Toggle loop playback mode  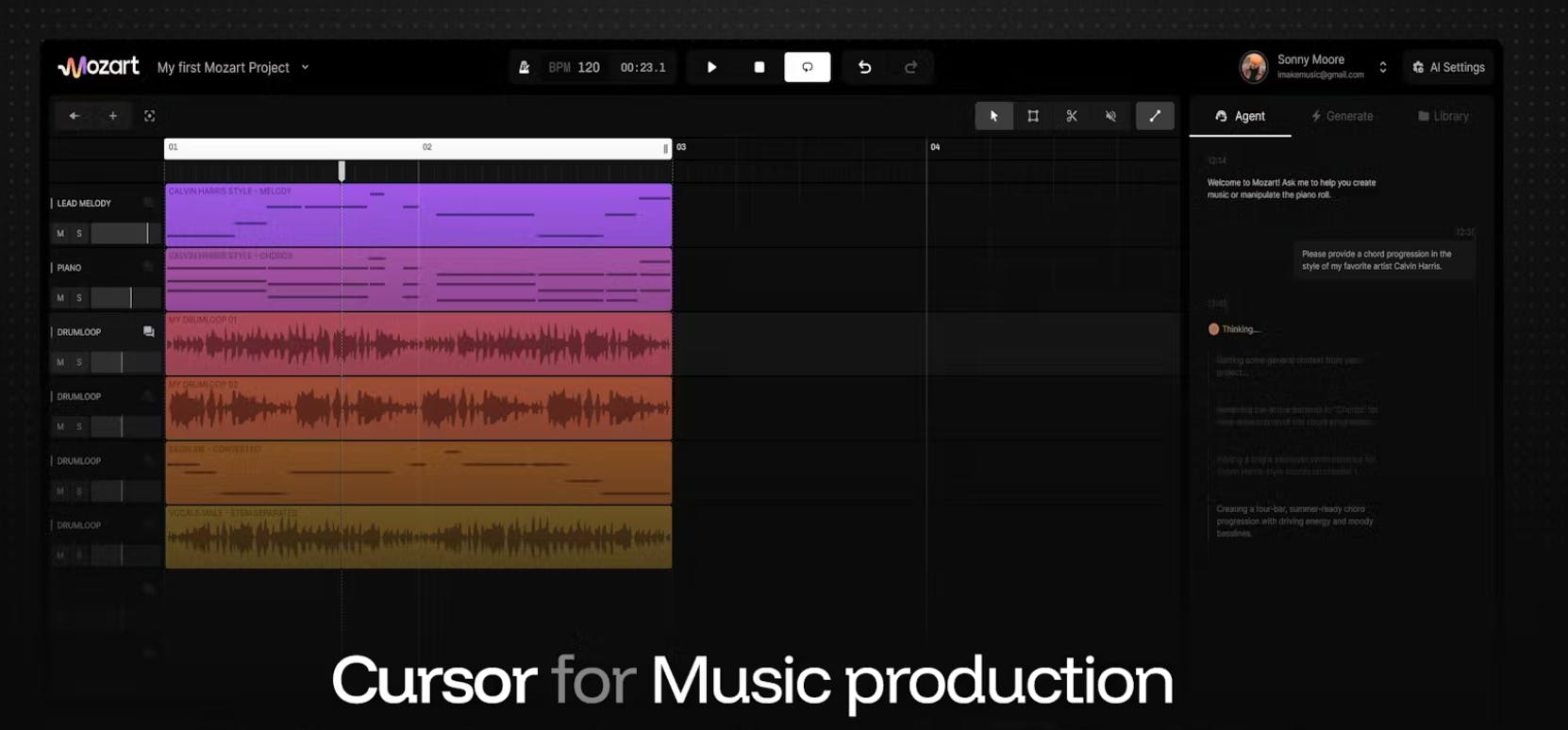pyautogui.click(x=808, y=67)
